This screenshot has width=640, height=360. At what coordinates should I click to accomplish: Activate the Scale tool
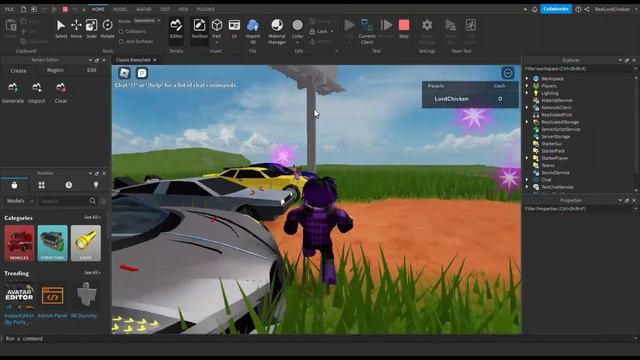click(91, 29)
